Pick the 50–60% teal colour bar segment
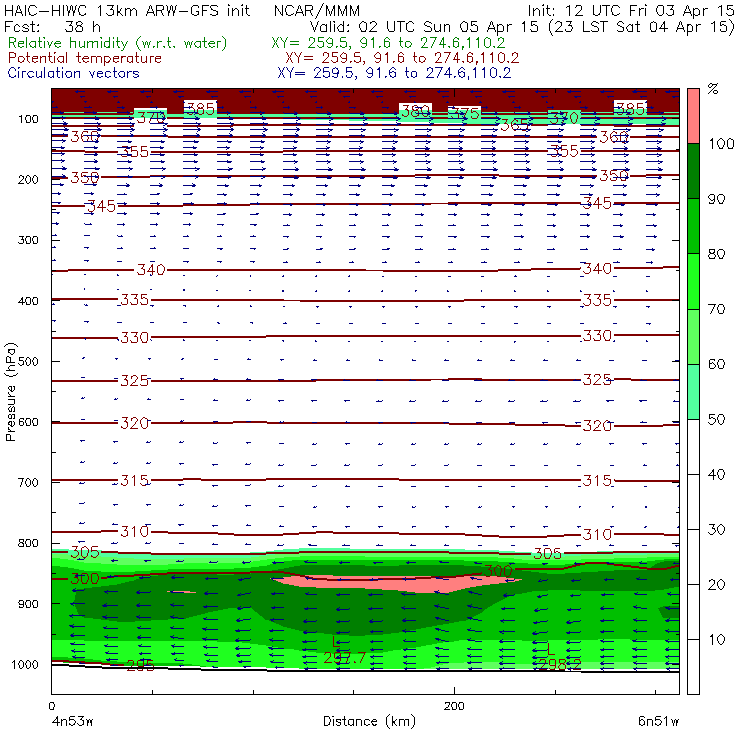This screenshot has height=740, width=740. point(693,392)
